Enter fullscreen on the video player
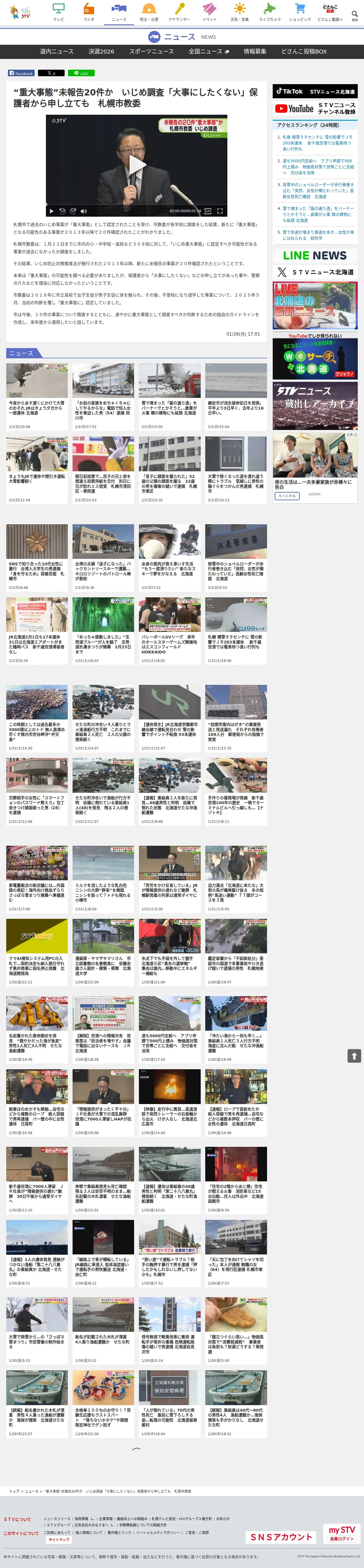Viewport: 364px width, 1568px height. [x=220, y=211]
